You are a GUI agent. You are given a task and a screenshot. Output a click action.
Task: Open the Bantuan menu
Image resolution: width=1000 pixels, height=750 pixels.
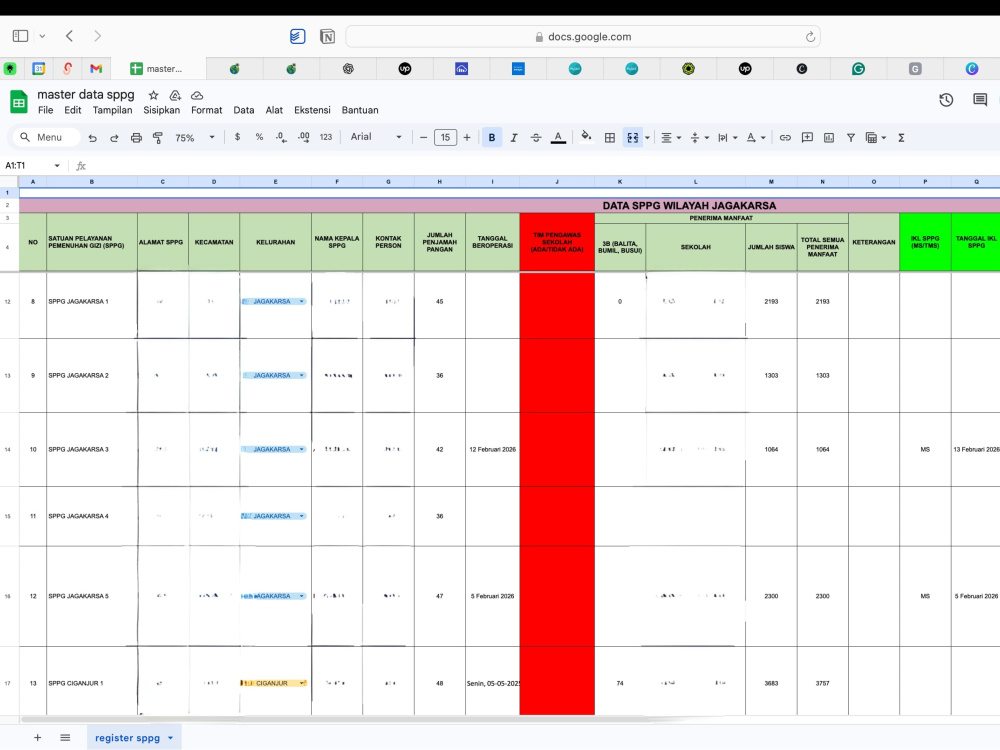coord(360,110)
